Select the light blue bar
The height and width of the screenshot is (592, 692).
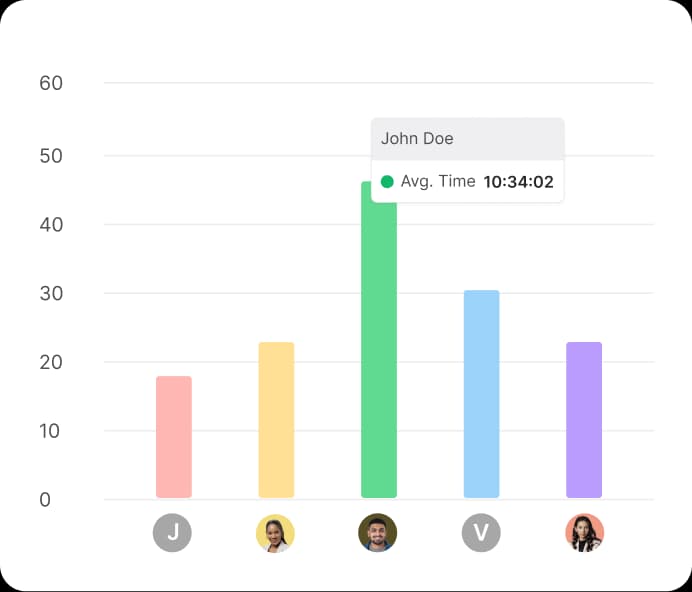coord(481,394)
